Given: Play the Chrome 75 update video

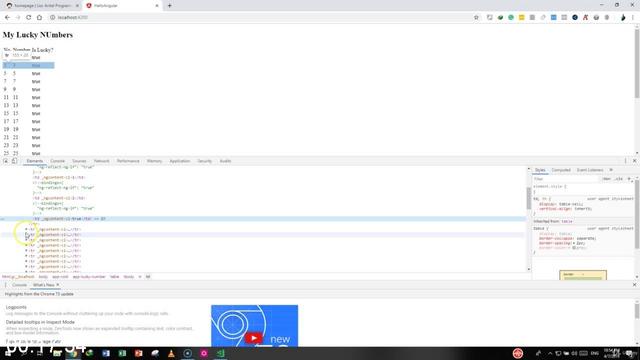Looking at the screenshot, I should 254,338.
